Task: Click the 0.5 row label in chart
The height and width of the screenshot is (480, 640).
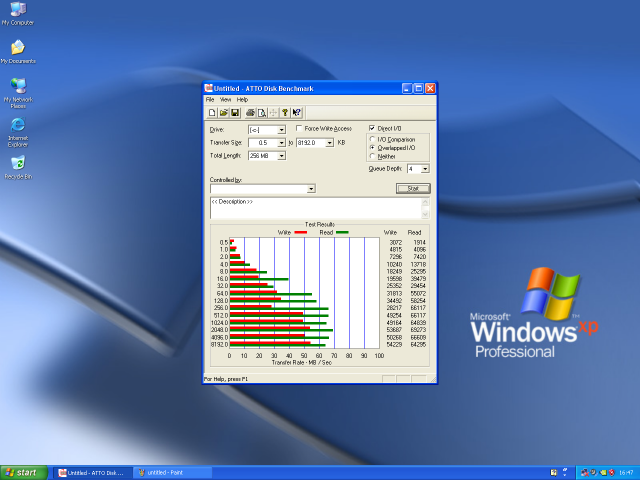Action: pyautogui.click(x=224, y=242)
